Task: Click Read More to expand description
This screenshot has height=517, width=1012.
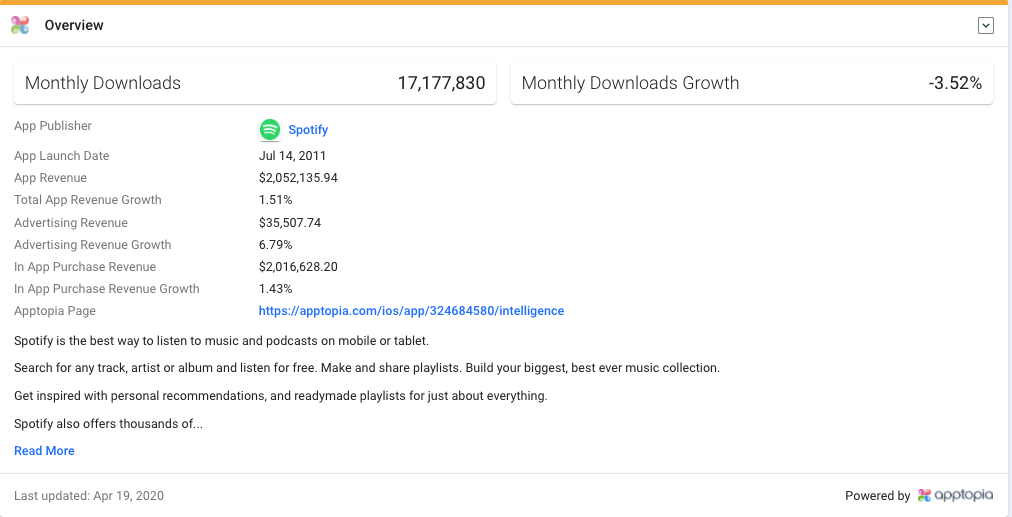Action: [x=45, y=451]
